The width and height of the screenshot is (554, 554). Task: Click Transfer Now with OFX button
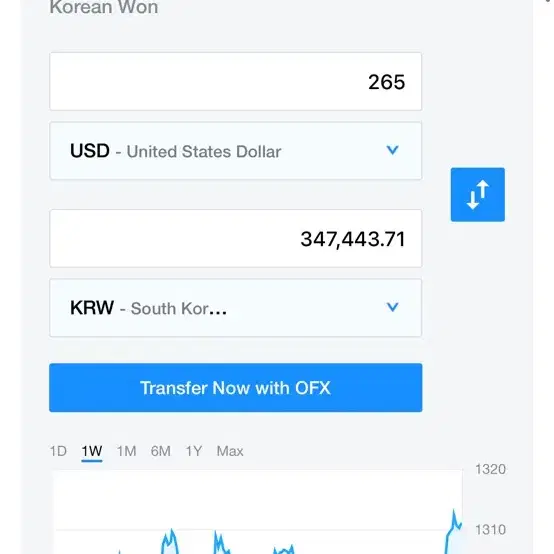click(x=236, y=388)
